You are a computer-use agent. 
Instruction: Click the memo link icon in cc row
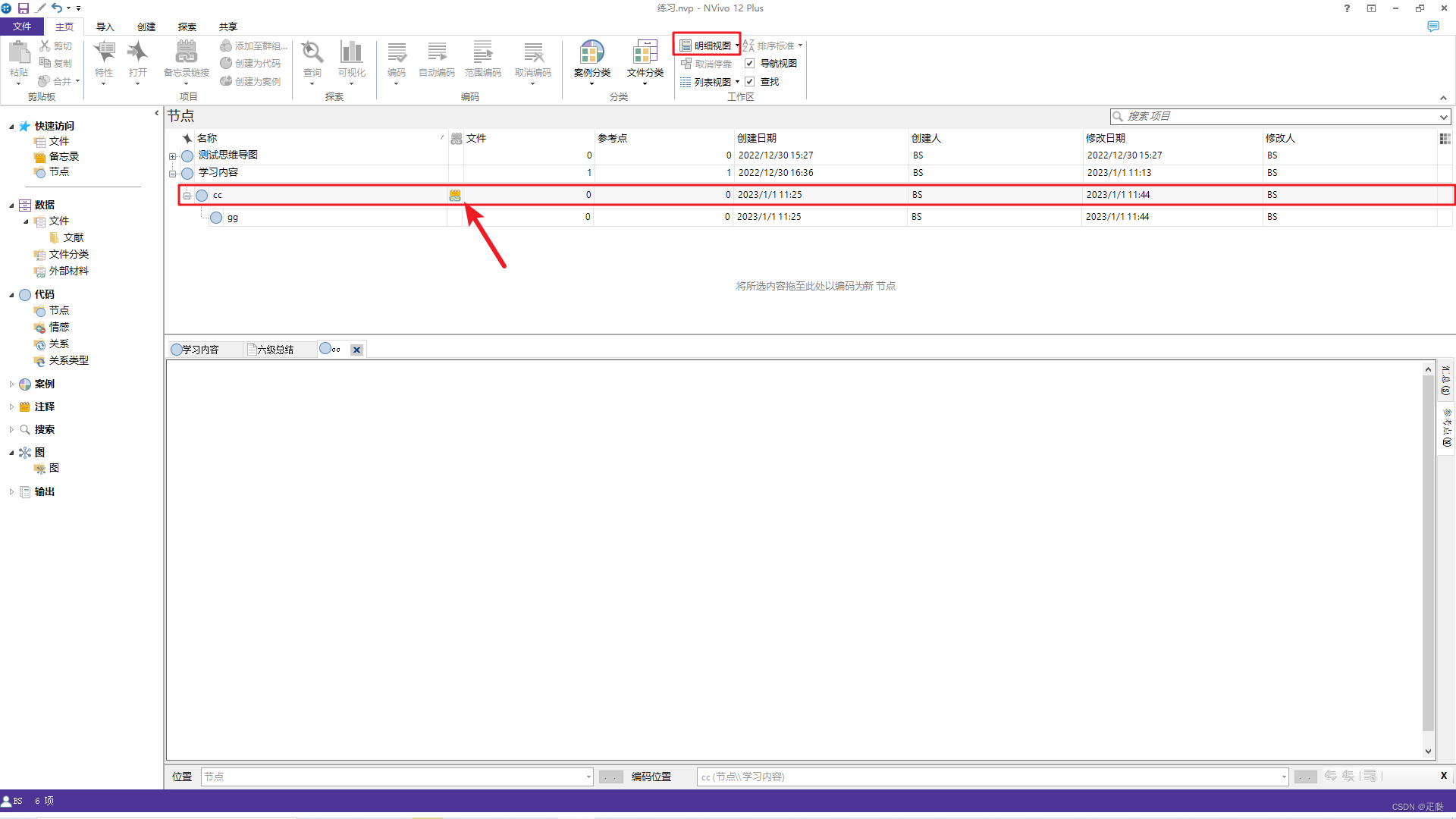click(455, 195)
